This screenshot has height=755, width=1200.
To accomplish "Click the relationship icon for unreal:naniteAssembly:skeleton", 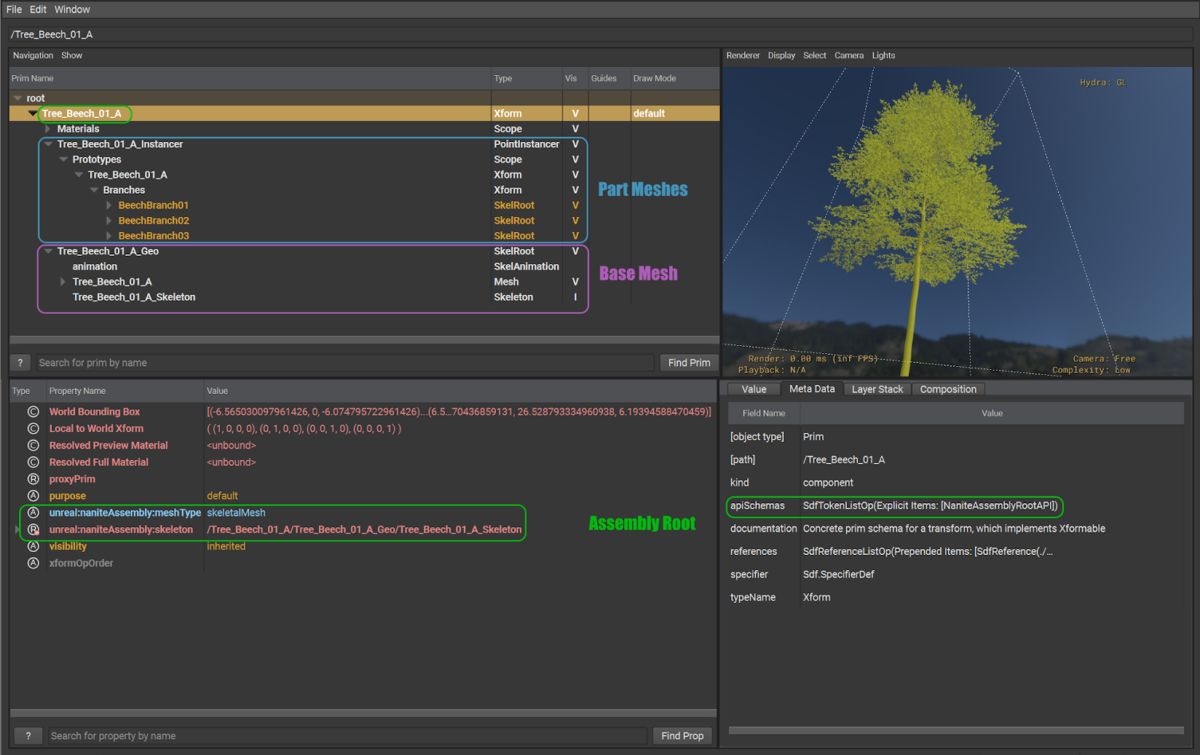I will click(33, 529).
